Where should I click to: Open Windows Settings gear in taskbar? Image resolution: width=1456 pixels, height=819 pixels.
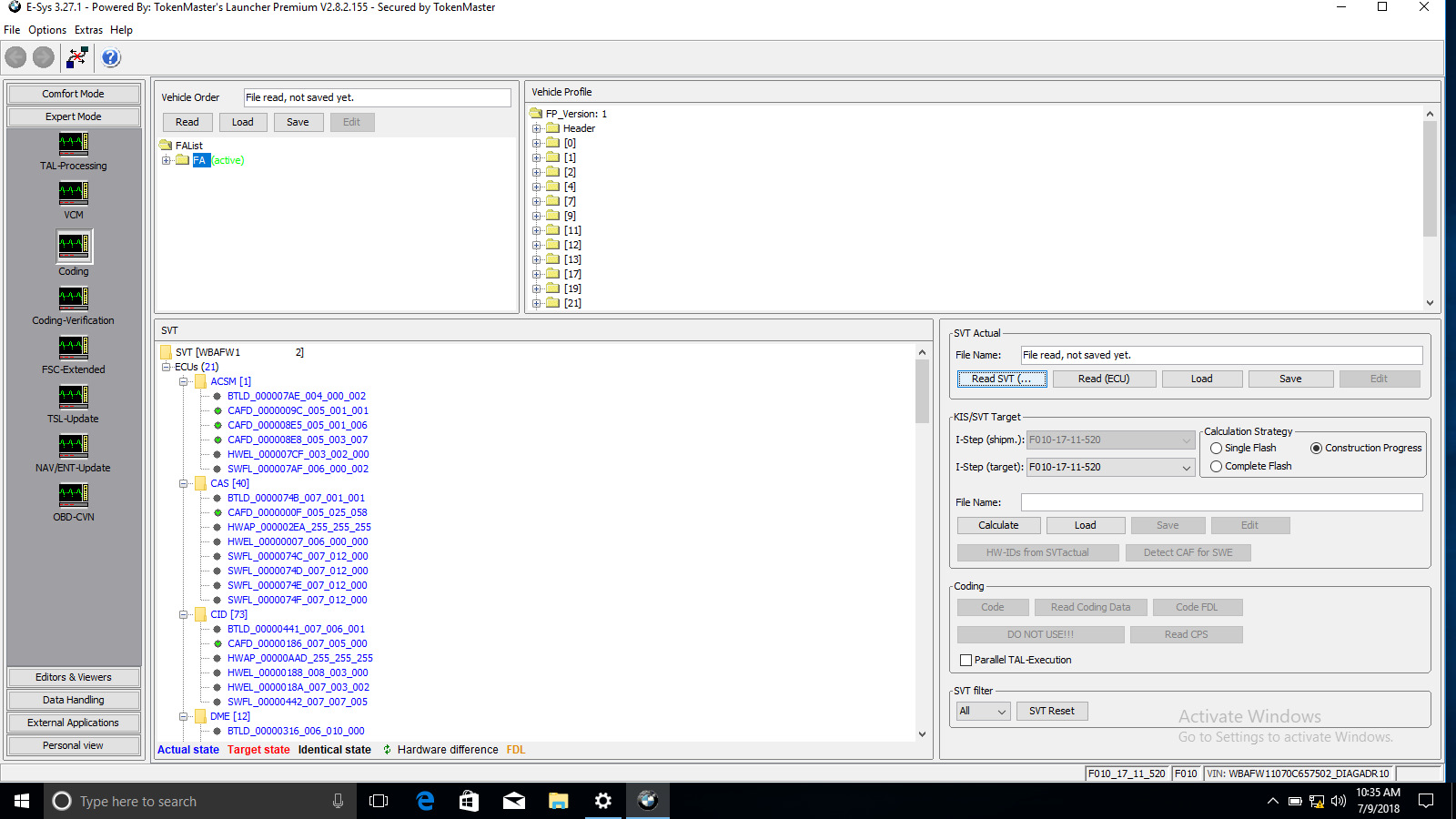click(x=603, y=801)
